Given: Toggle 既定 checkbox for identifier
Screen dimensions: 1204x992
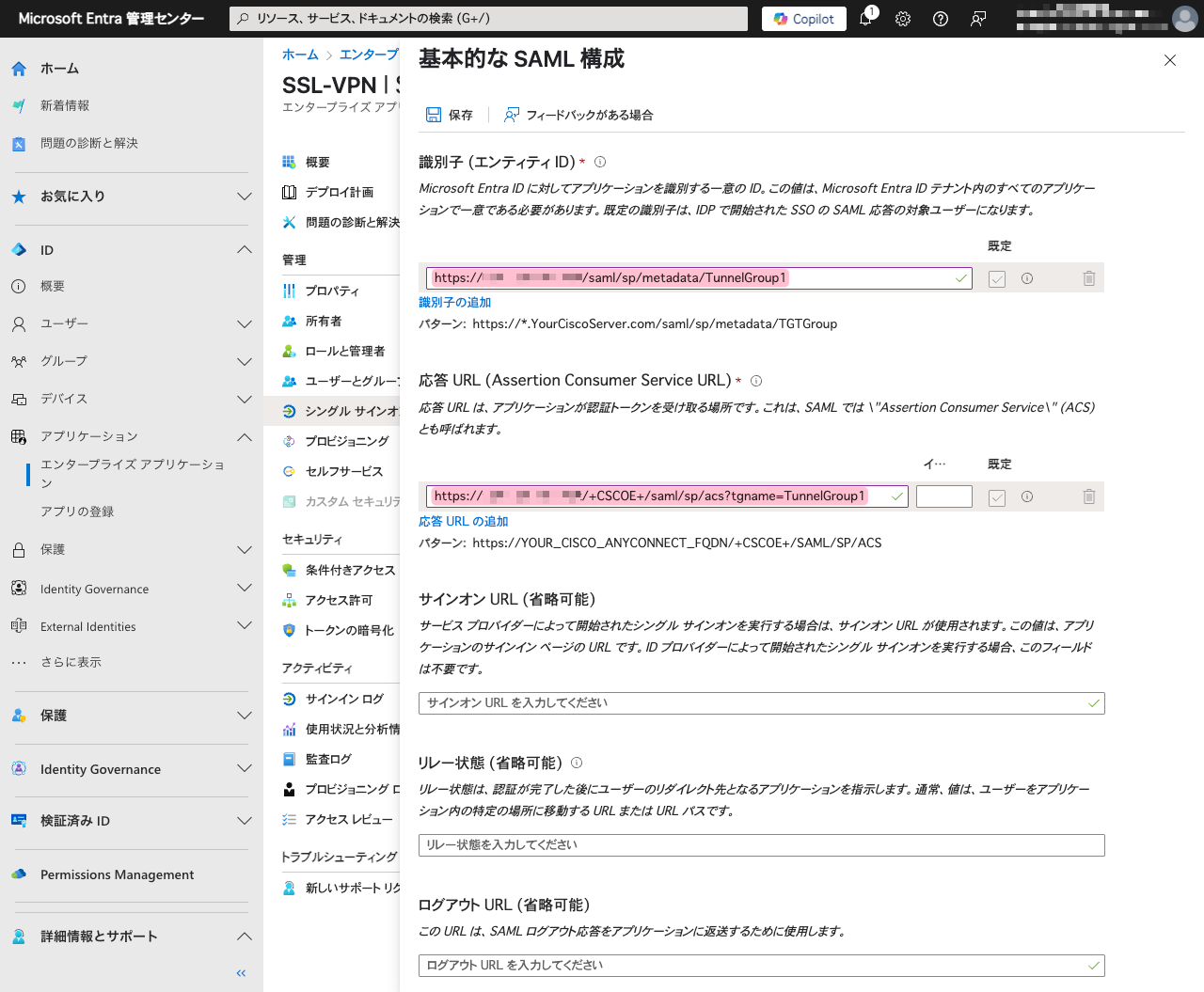Looking at the screenshot, I should point(997,278).
